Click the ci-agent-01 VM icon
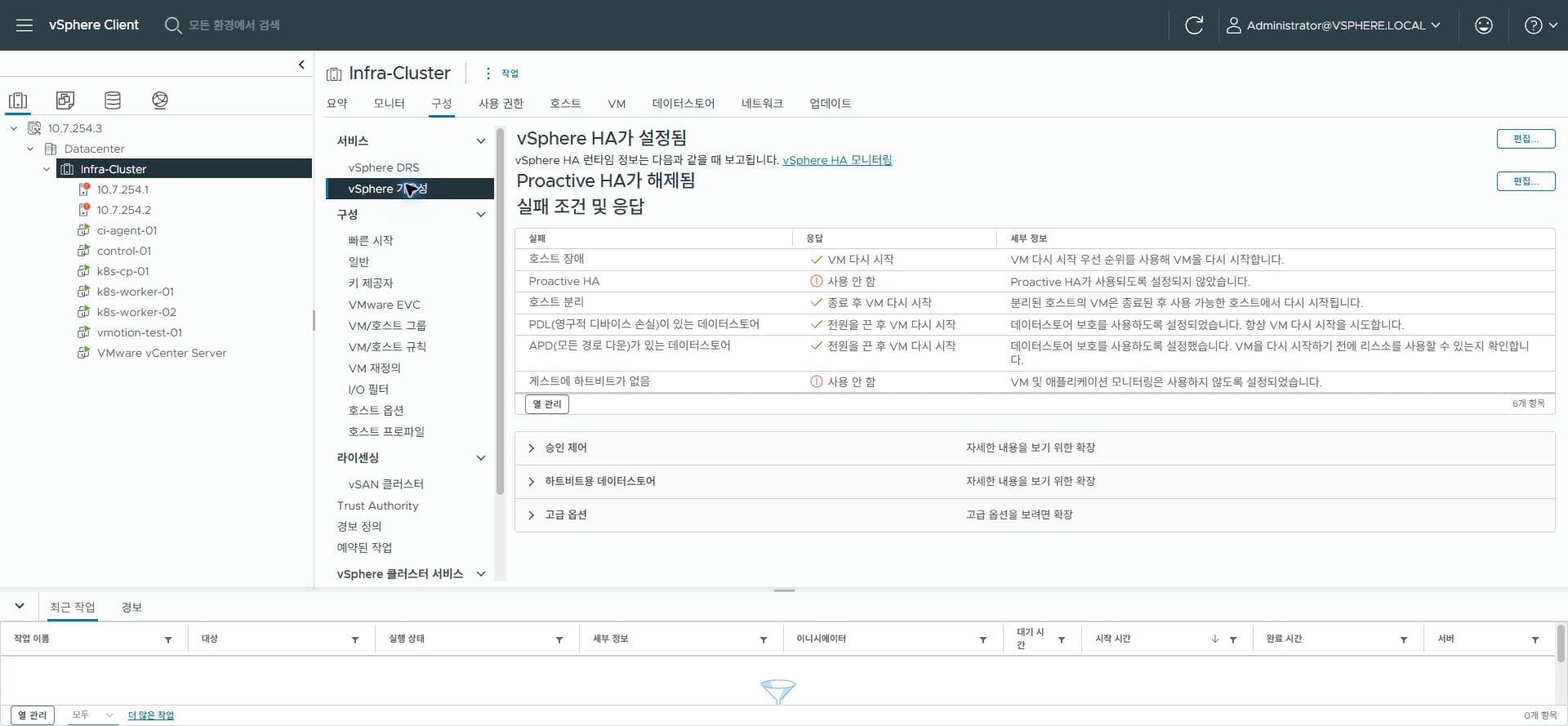 point(83,230)
